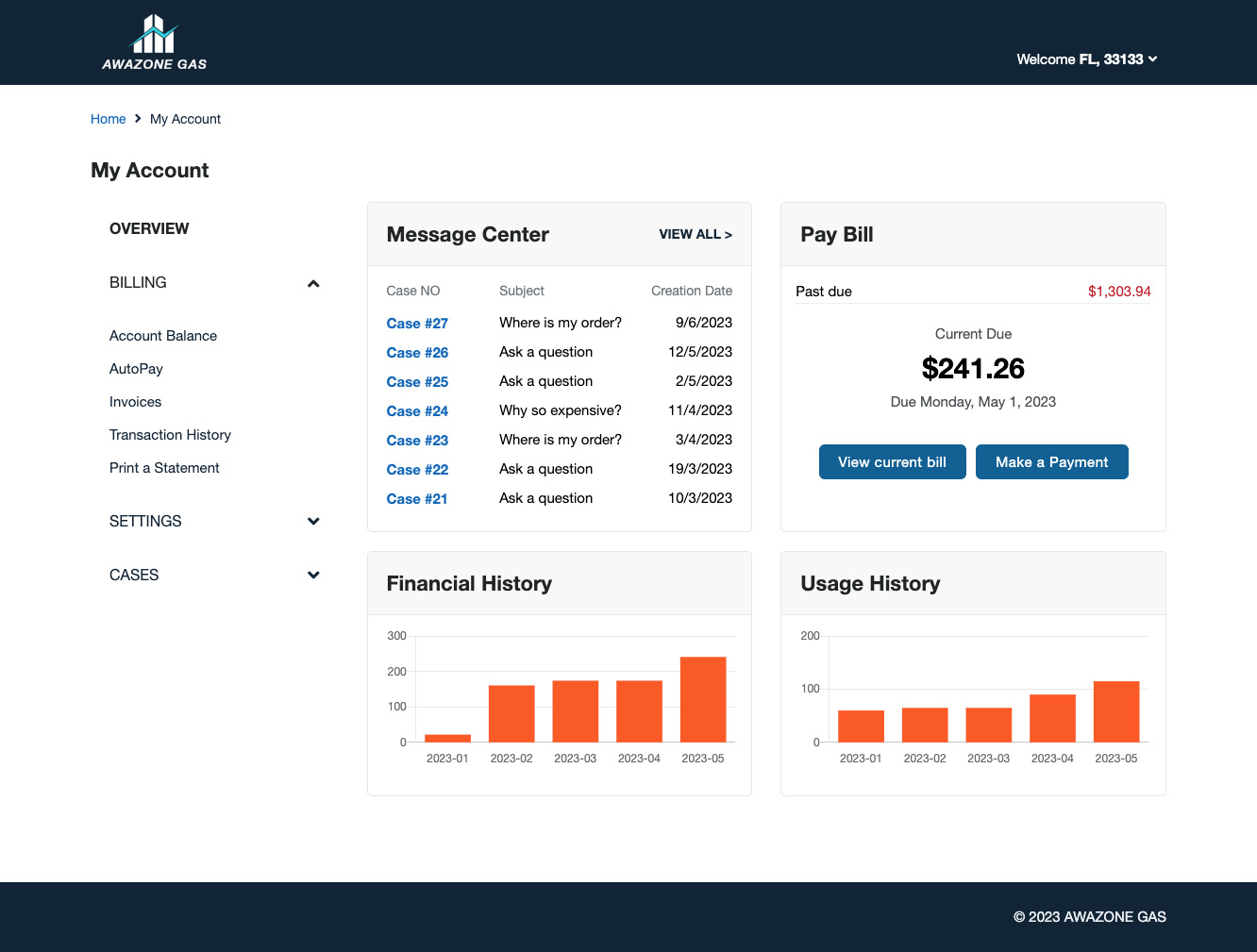Click the date 19/3/2023
This screenshot has height=952, width=1257.
pyautogui.click(x=700, y=469)
